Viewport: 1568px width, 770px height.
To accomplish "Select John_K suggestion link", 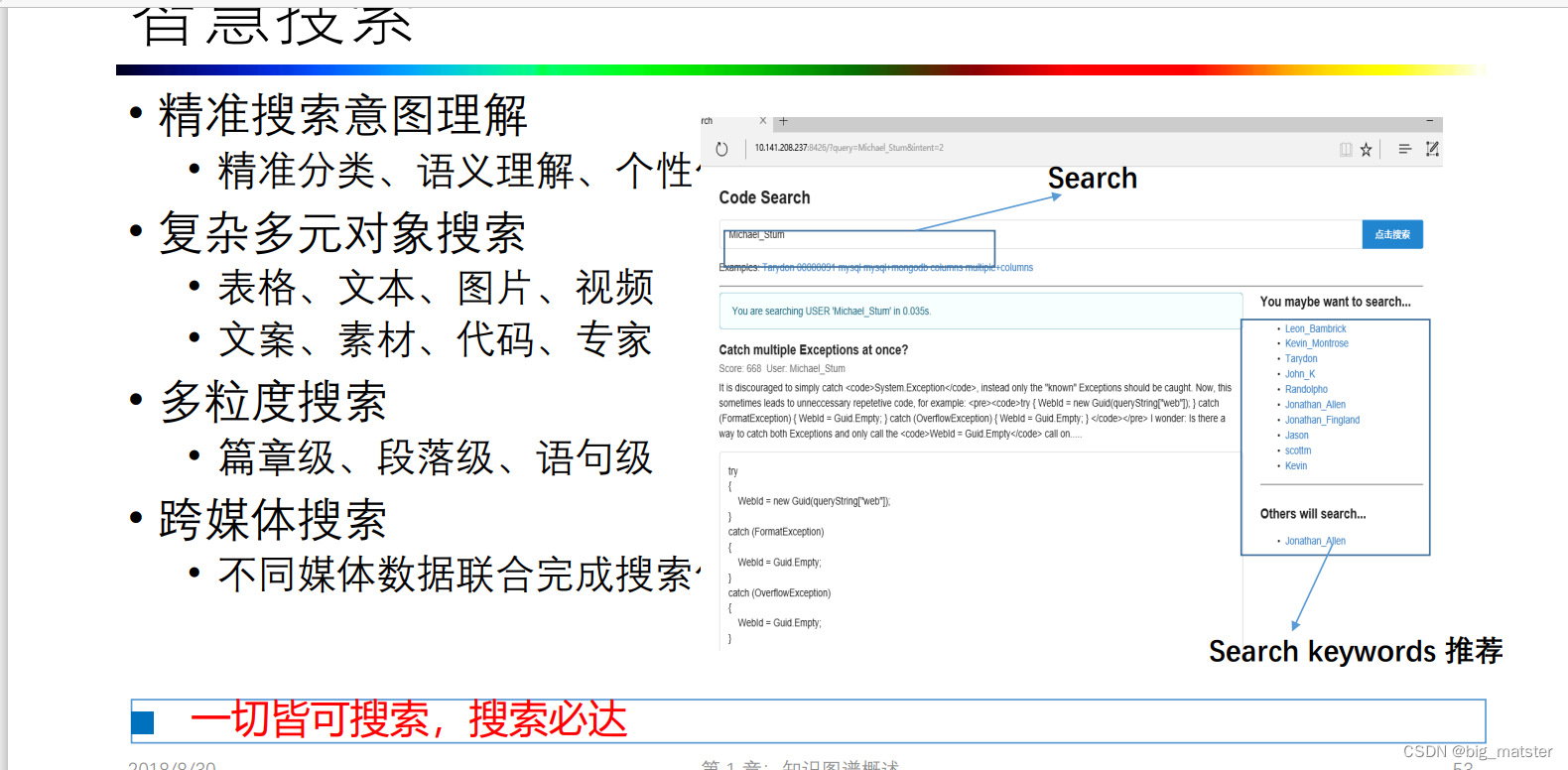I will click(x=1299, y=374).
